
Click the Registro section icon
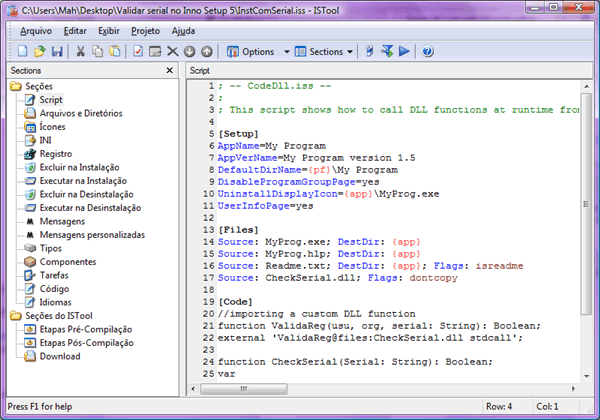[x=30, y=154]
